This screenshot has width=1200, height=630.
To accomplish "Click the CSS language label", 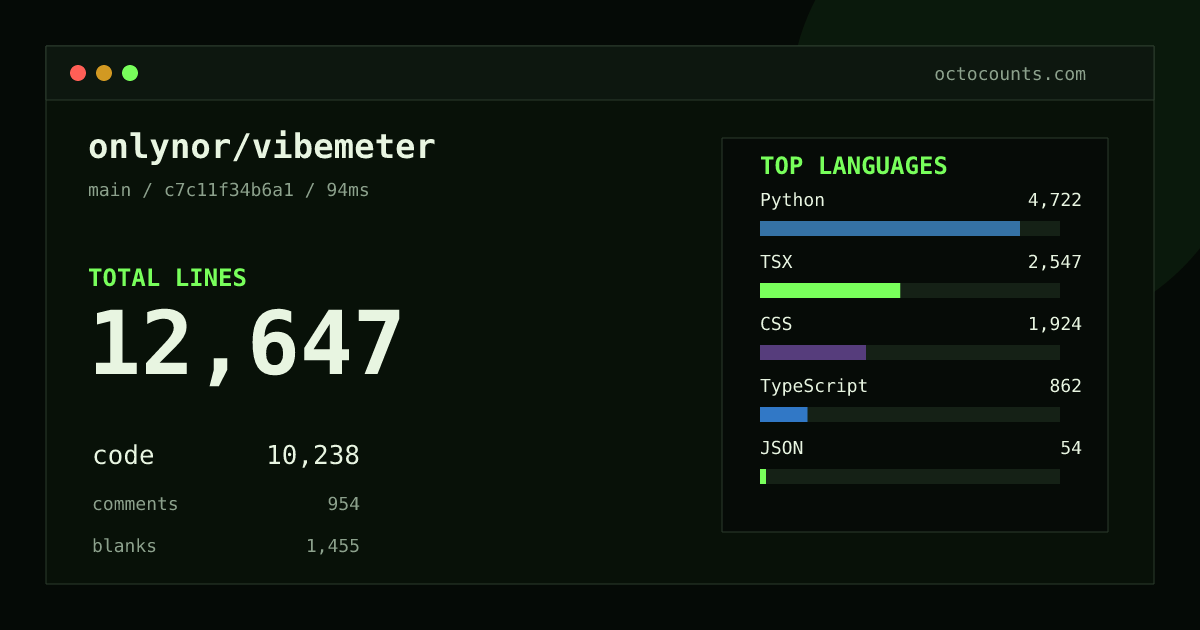I will (776, 324).
